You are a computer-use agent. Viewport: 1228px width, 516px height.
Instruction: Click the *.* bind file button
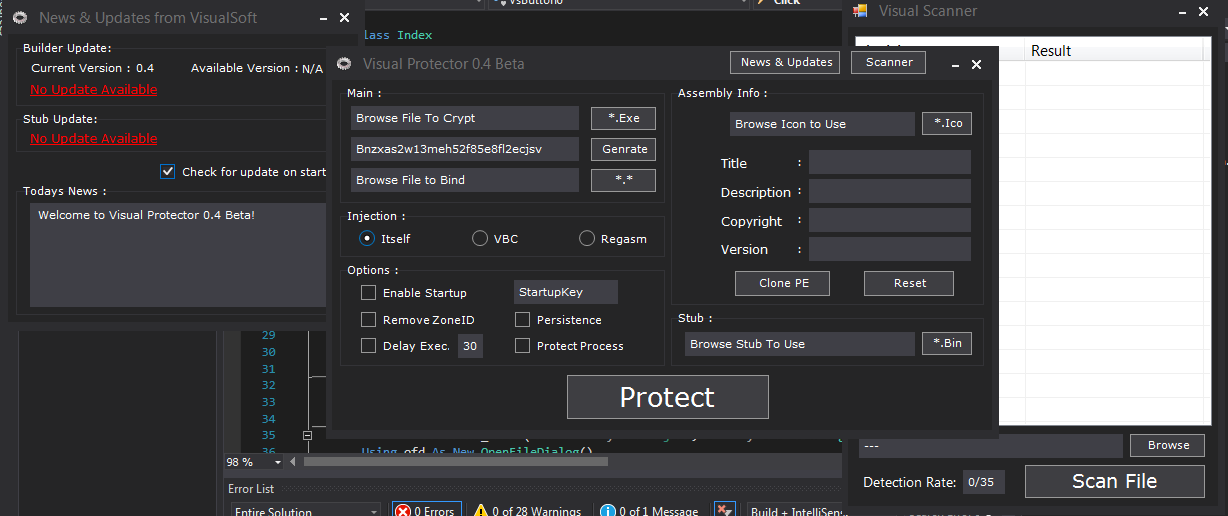(x=623, y=180)
